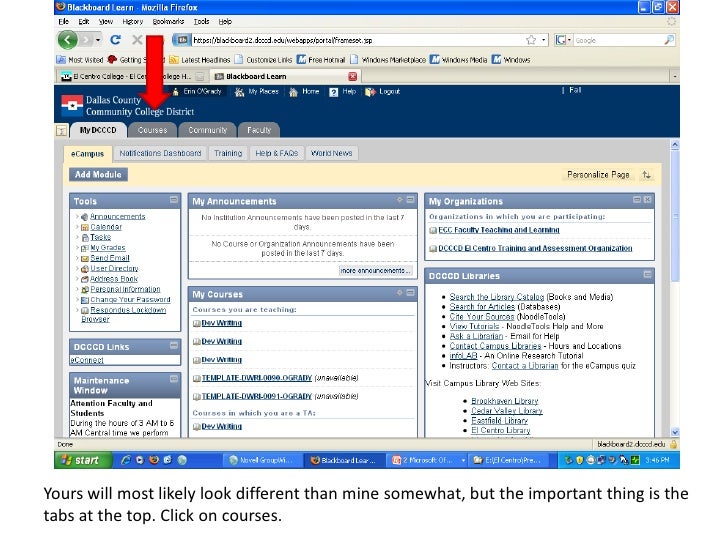This screenshot has width=728, height=546.
Task: Open Blackboard Learn taskbar item
Action: (343, 460)
